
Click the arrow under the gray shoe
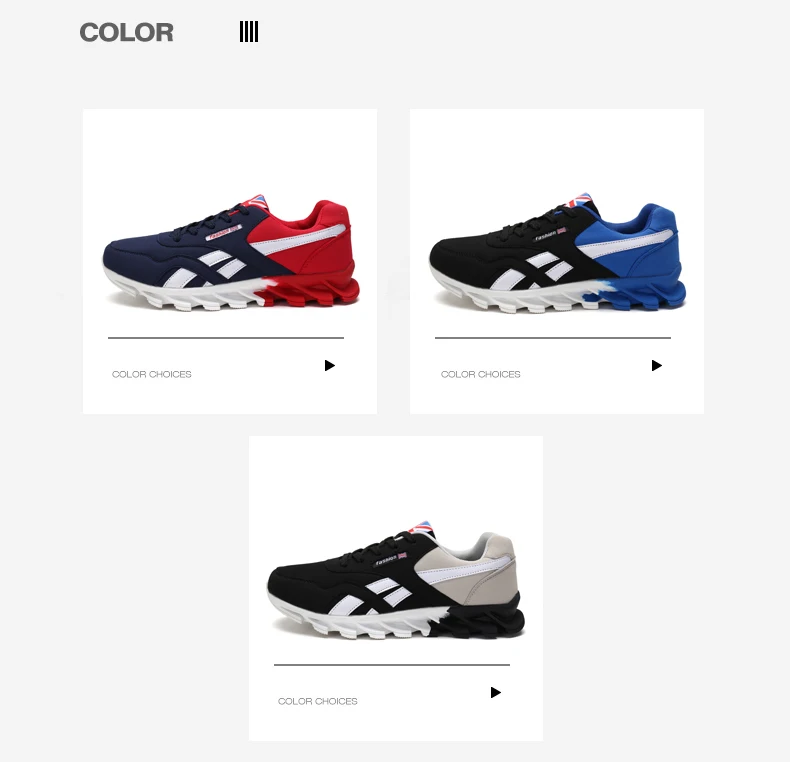495,692
